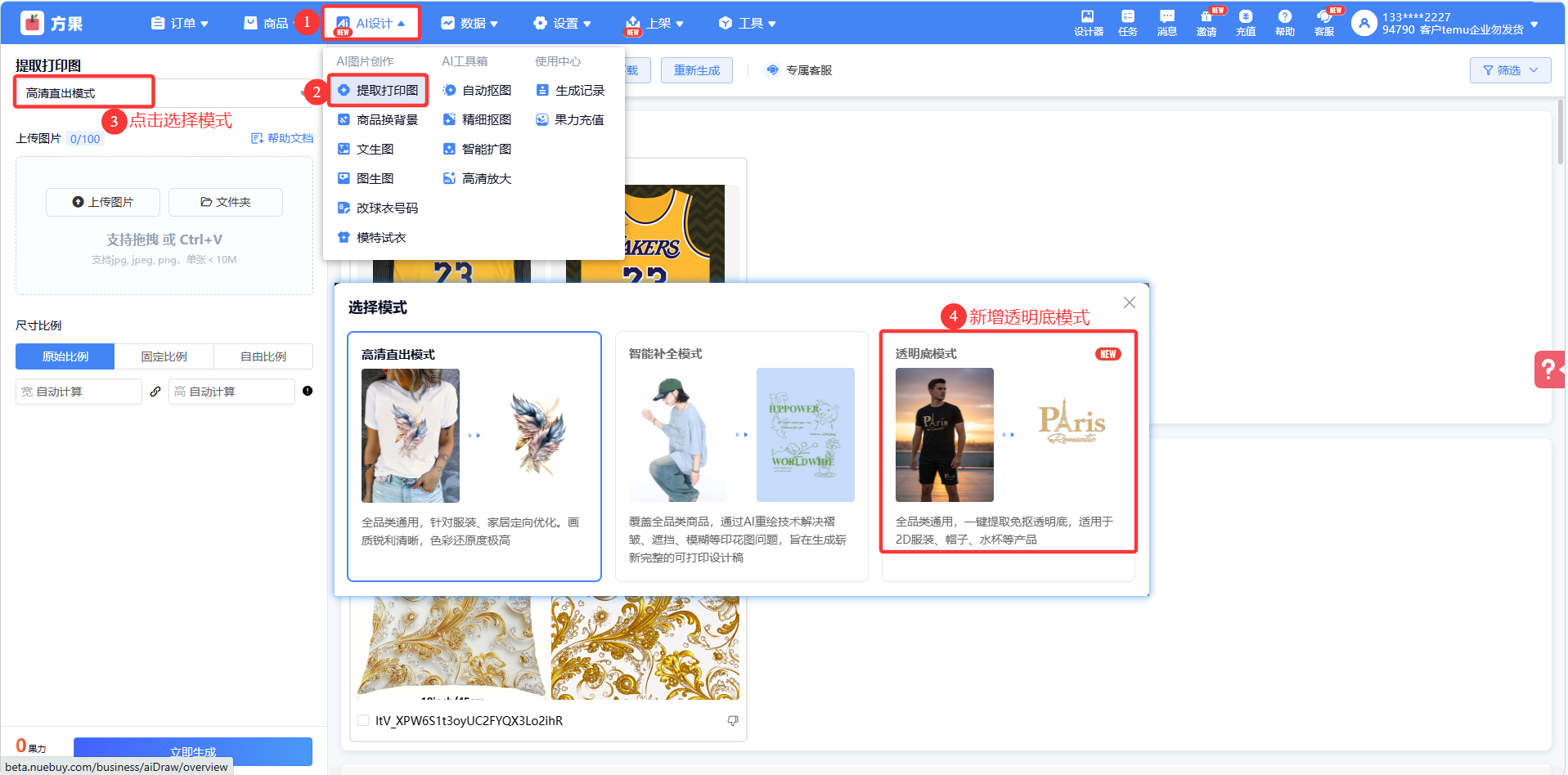The height and width of the screenshot is (775, 1568).
Task: Click the 文件夹 folder button
Action: (x=226, y=202)
